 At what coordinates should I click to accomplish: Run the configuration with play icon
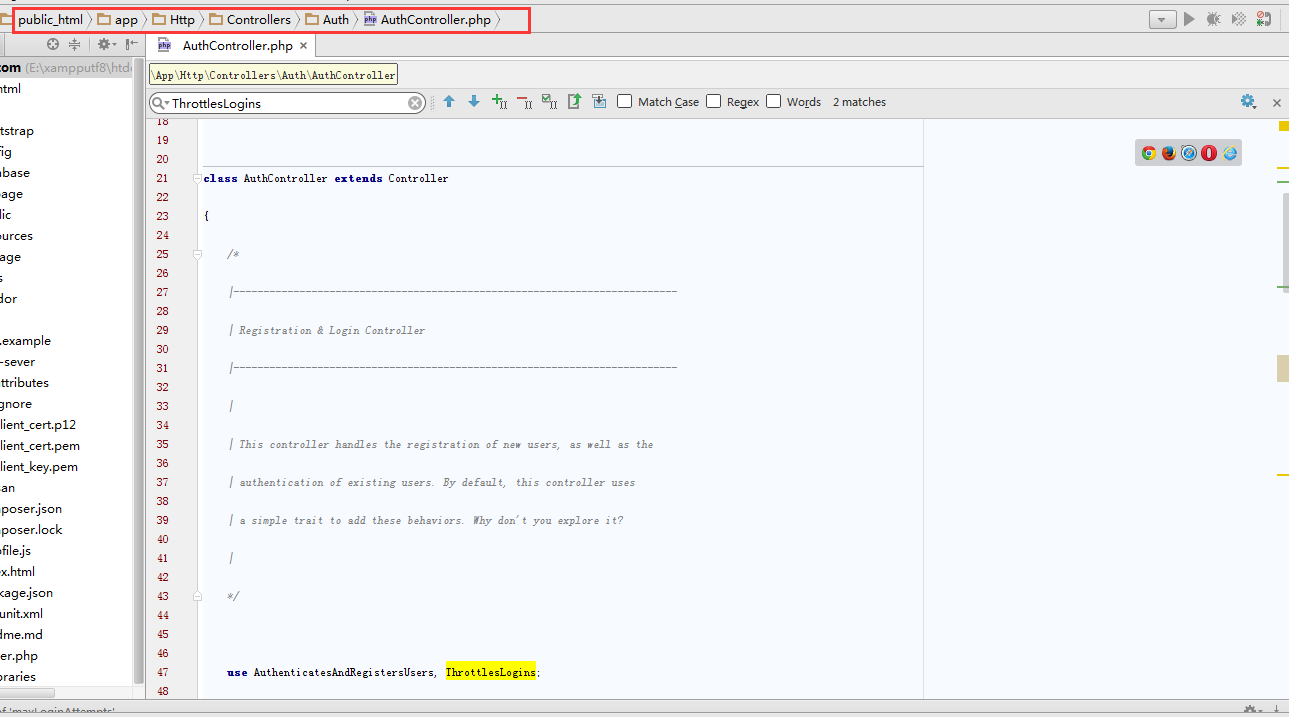pos(1189,19)
